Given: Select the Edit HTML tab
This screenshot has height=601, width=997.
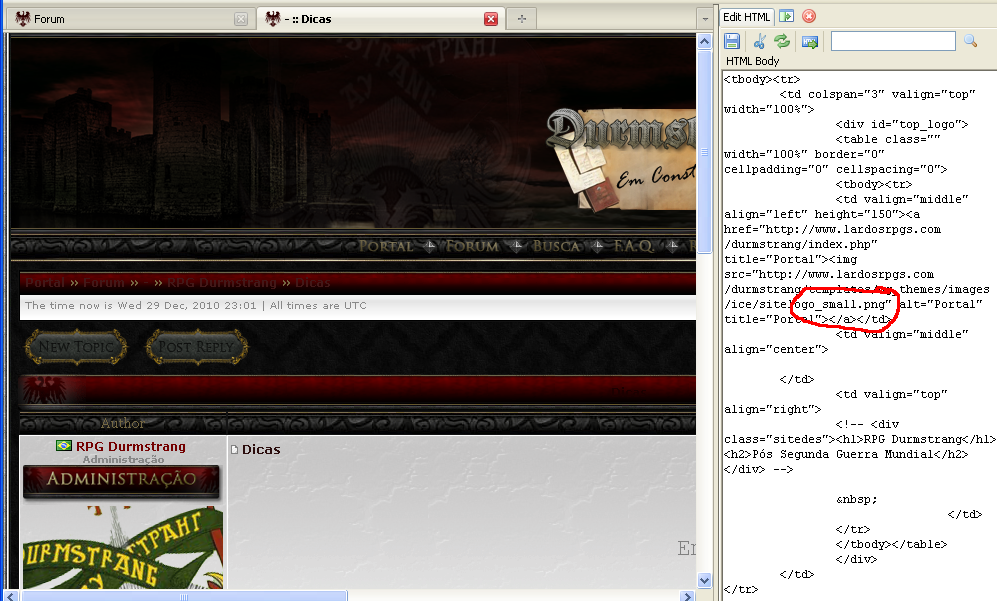Looking at the screenshot, I should click(x=747, y=17).
